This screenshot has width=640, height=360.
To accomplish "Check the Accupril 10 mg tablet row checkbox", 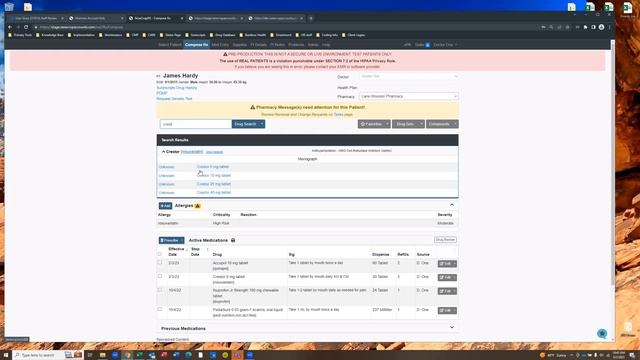I will pos(160,262).
